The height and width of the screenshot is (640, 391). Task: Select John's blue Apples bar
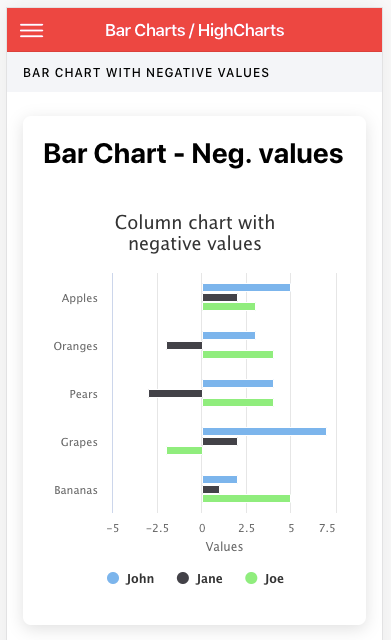pos(246,287)
